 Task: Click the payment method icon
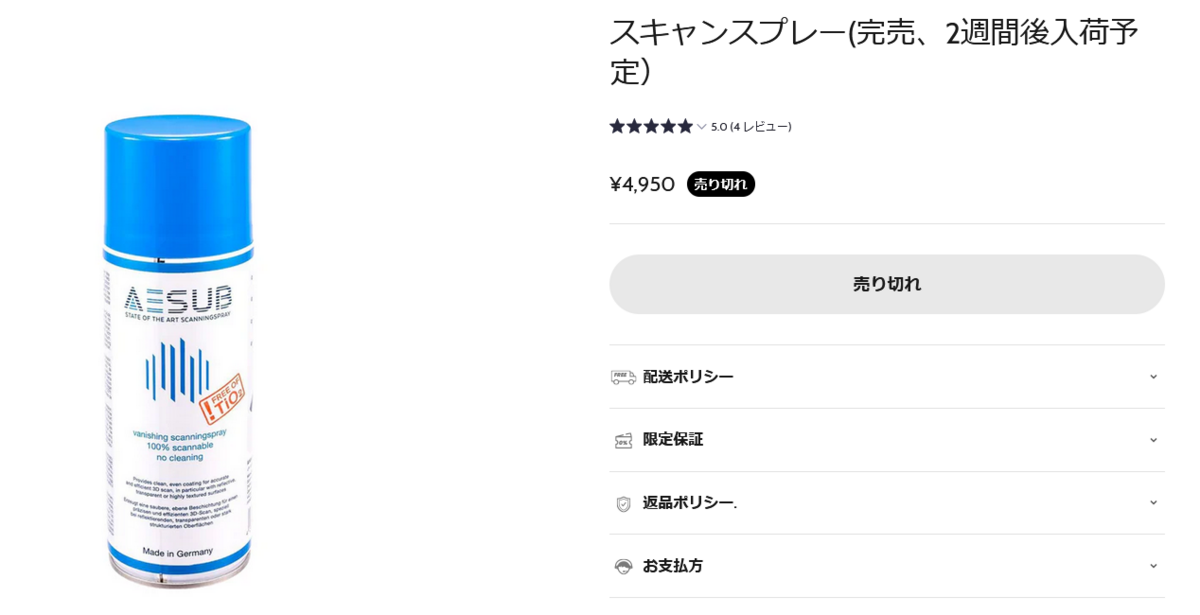click(x=623, y=566)
